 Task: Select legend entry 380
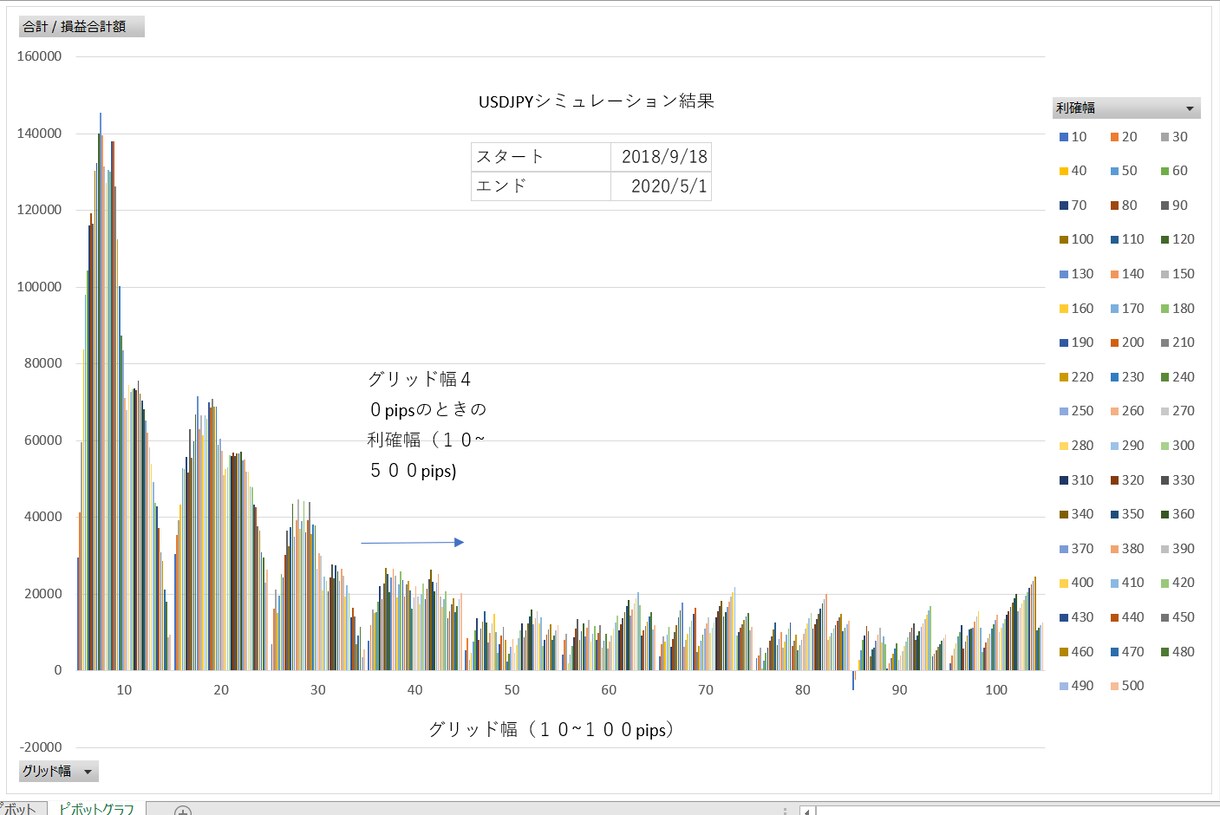(x=1127, y=549)
